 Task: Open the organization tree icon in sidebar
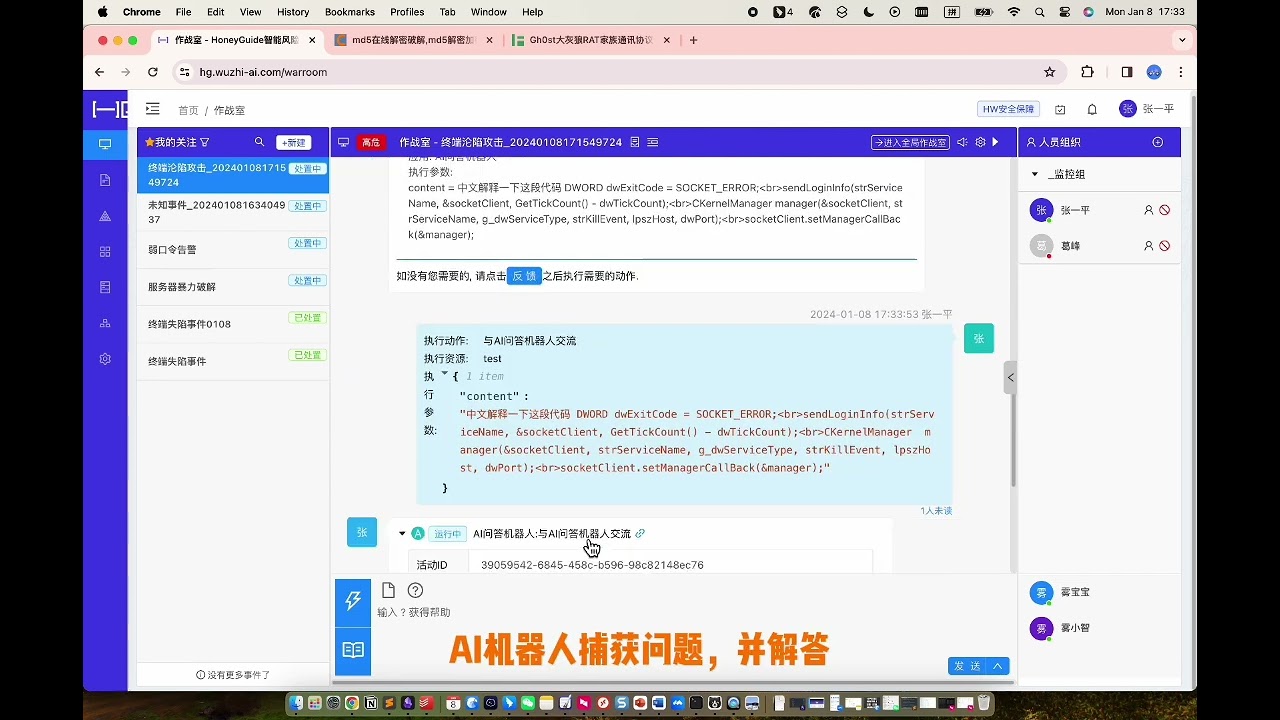click(x=105, y=323)
